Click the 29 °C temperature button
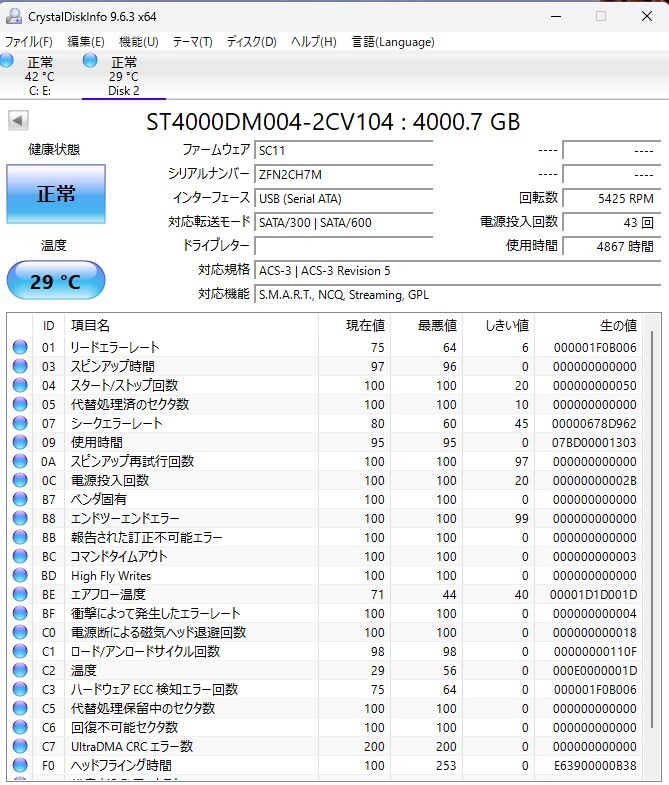Image resolution: width=669 pixels, height=785 pixels. tap(56, 280)
